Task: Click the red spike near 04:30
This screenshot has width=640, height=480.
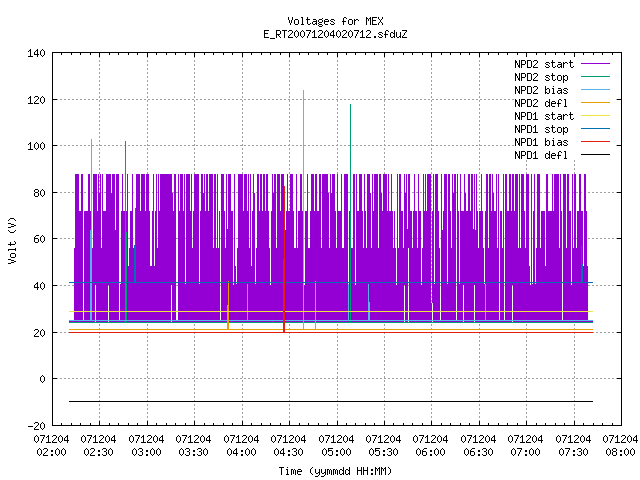Action: coord(284,259)
